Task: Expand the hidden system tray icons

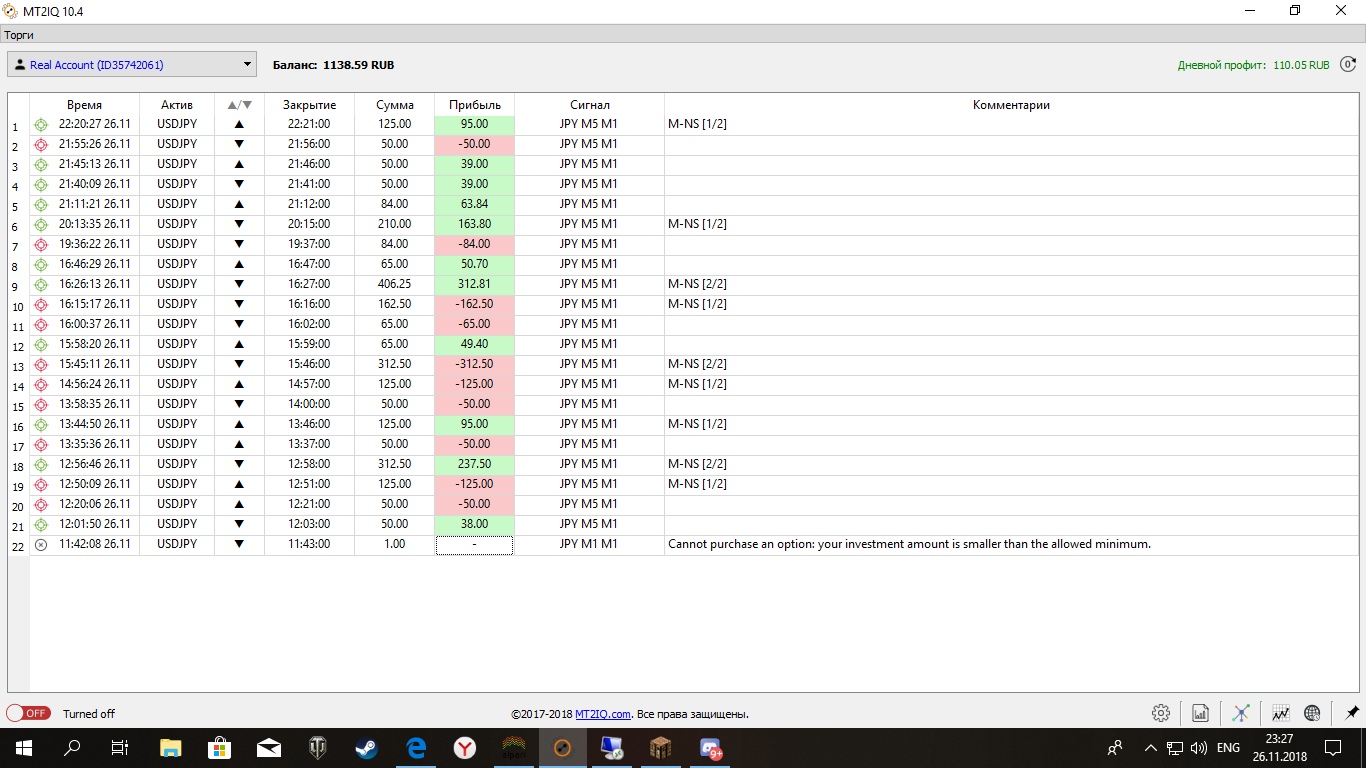Action: coord(1150,747)
